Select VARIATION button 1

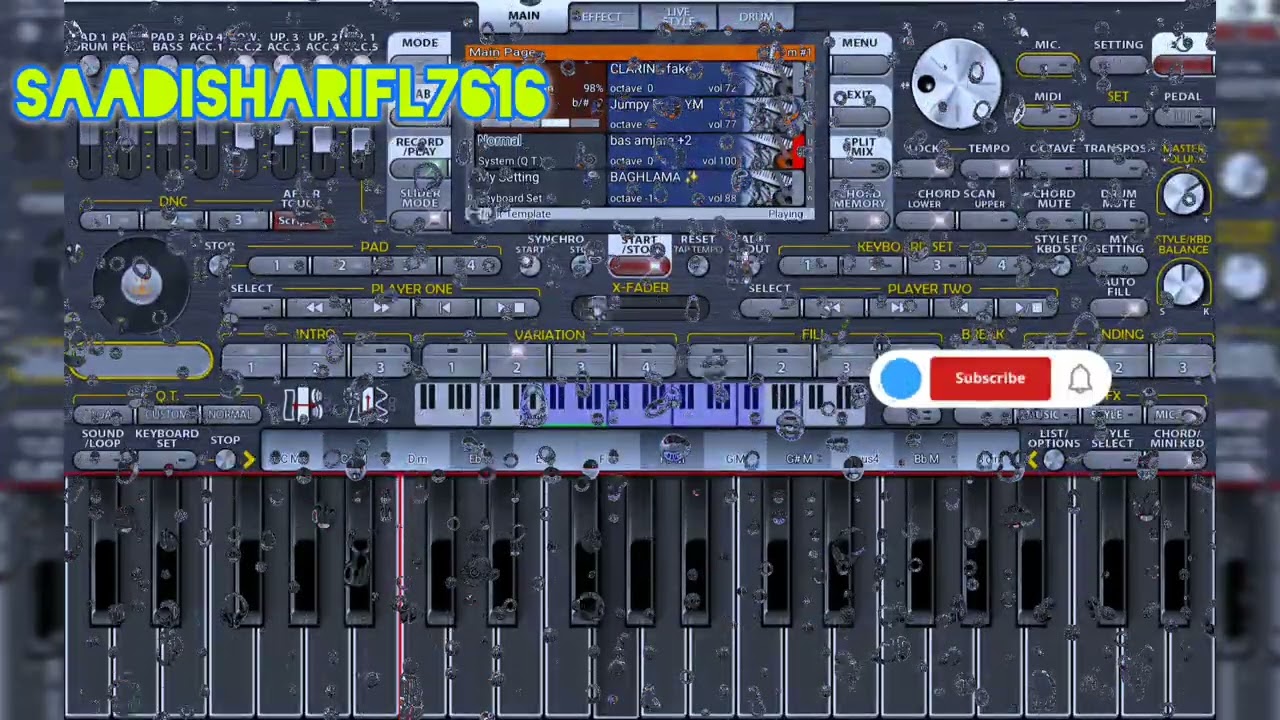click(x=451, y=361)
